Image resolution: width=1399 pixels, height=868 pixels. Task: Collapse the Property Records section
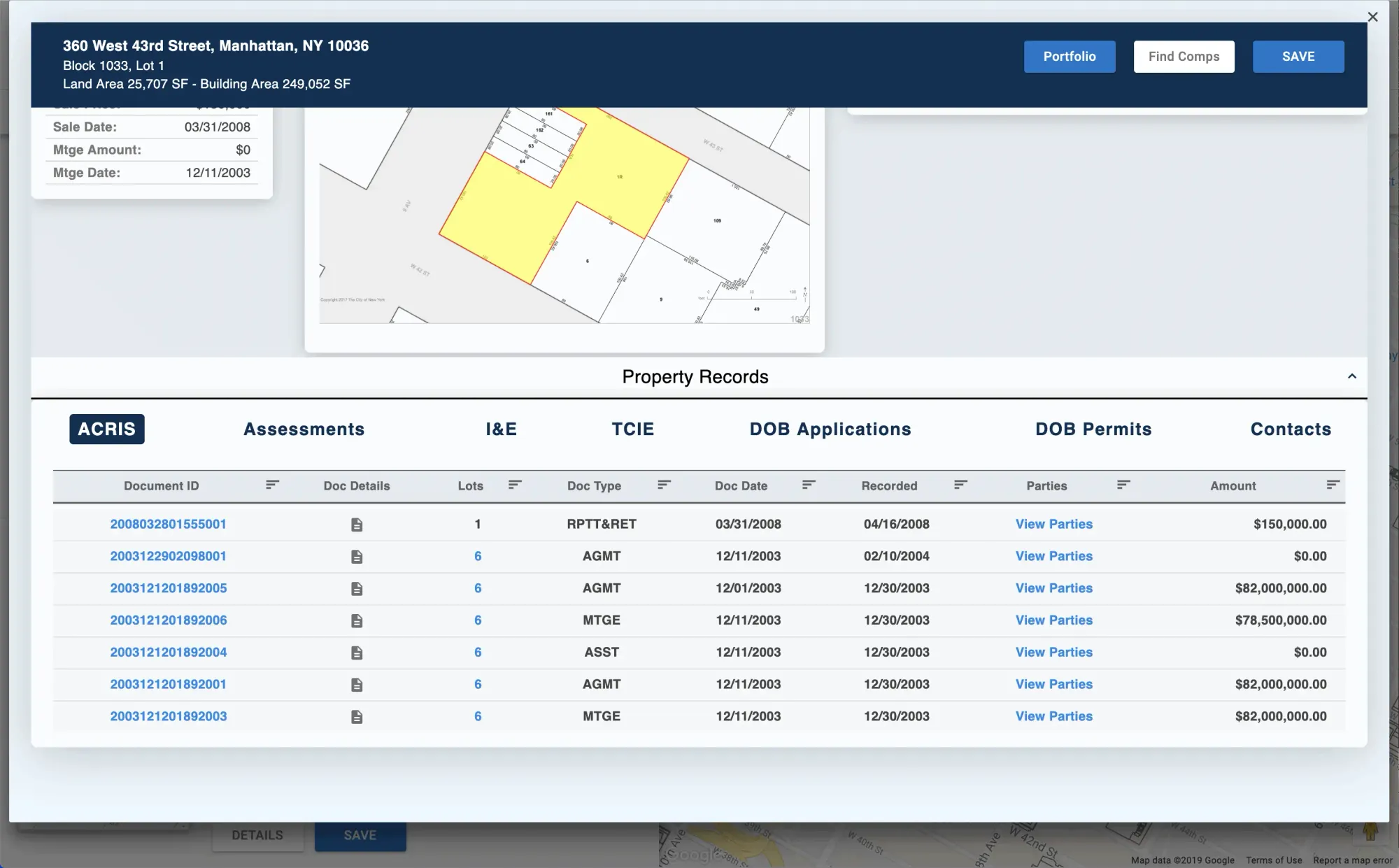pyautogui.click(x=1351, y=376)
